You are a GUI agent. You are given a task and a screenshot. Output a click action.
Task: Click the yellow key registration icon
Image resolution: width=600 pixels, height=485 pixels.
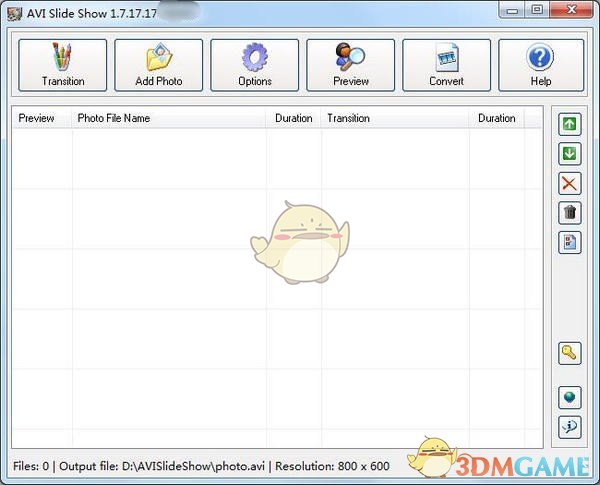pos(569,352)
